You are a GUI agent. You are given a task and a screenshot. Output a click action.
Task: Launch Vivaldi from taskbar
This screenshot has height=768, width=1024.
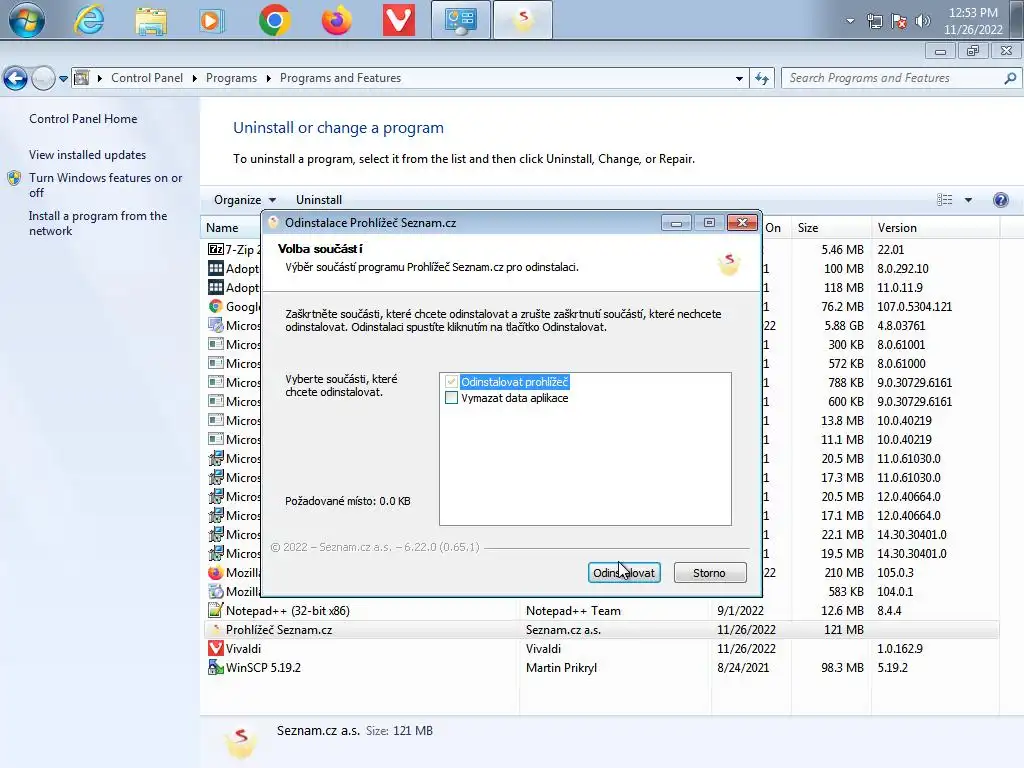click(x=398, y=20)
